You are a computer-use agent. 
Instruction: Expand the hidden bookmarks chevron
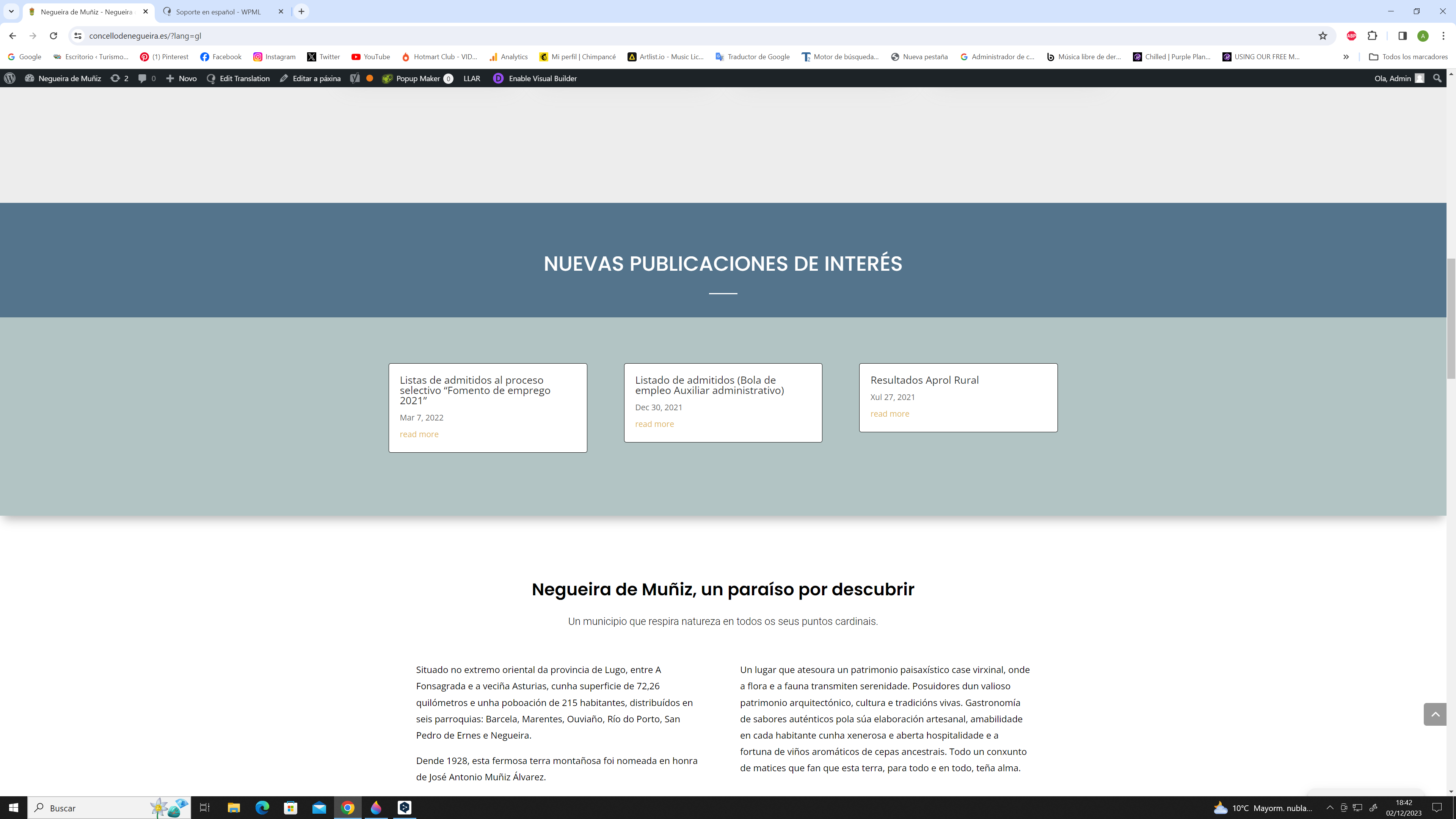coord(1346,56)
